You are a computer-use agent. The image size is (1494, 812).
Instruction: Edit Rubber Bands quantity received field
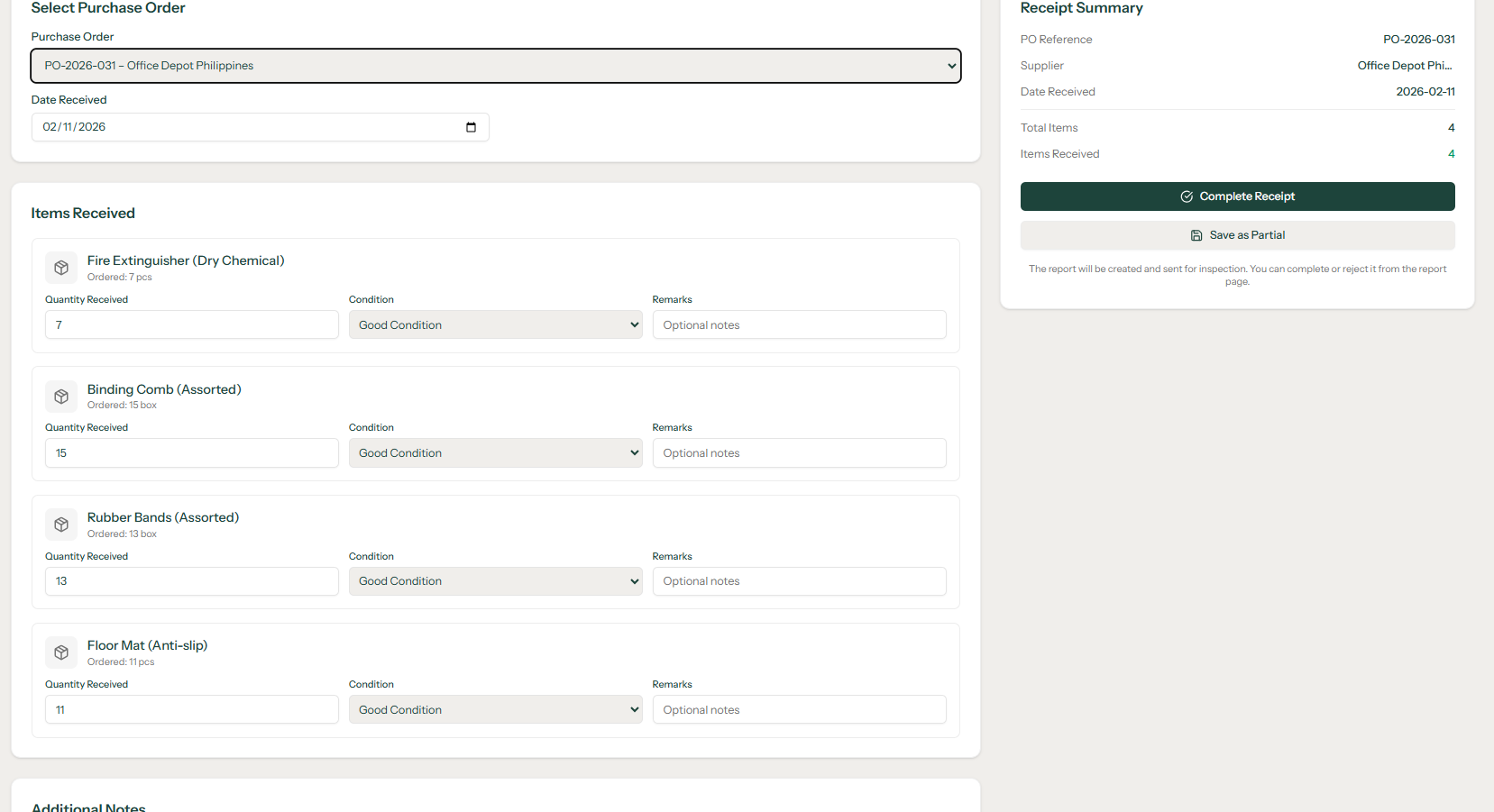192,581
